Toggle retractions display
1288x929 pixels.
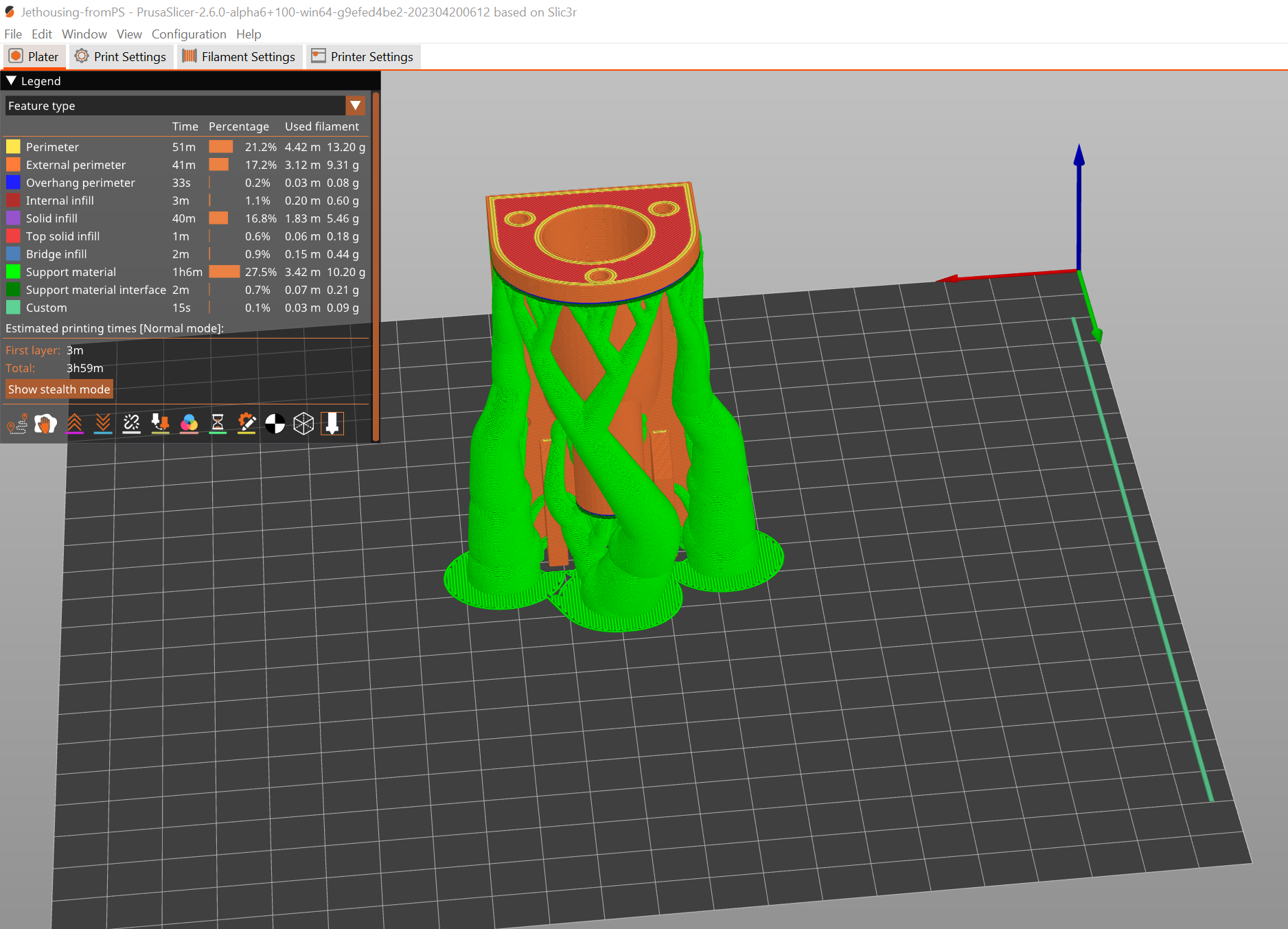point(76,424)
